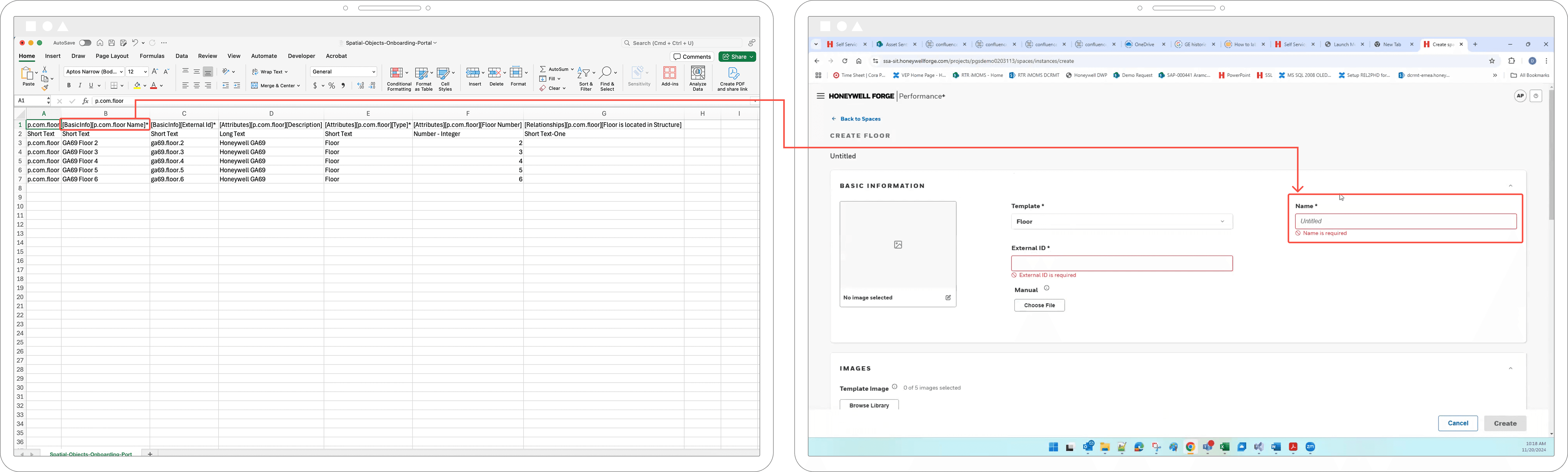Switch to the OneDrive browser tab
Viewport: 1568px width, 472px height.
click(x=1144, y=44)
